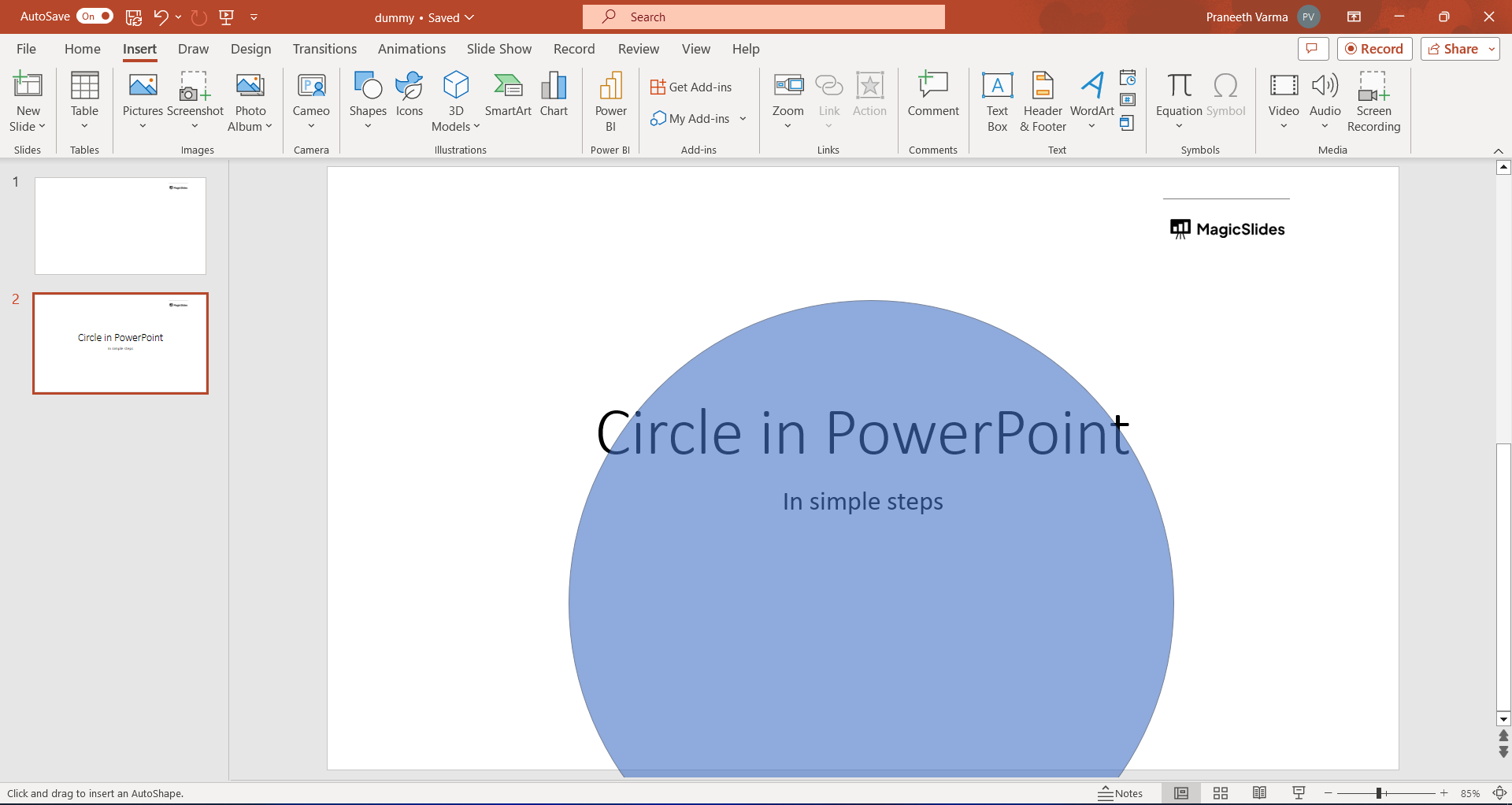This screenshot has height=805, width=1512.
Task: Toggle the Notes pane
Action: (1121, 793)
